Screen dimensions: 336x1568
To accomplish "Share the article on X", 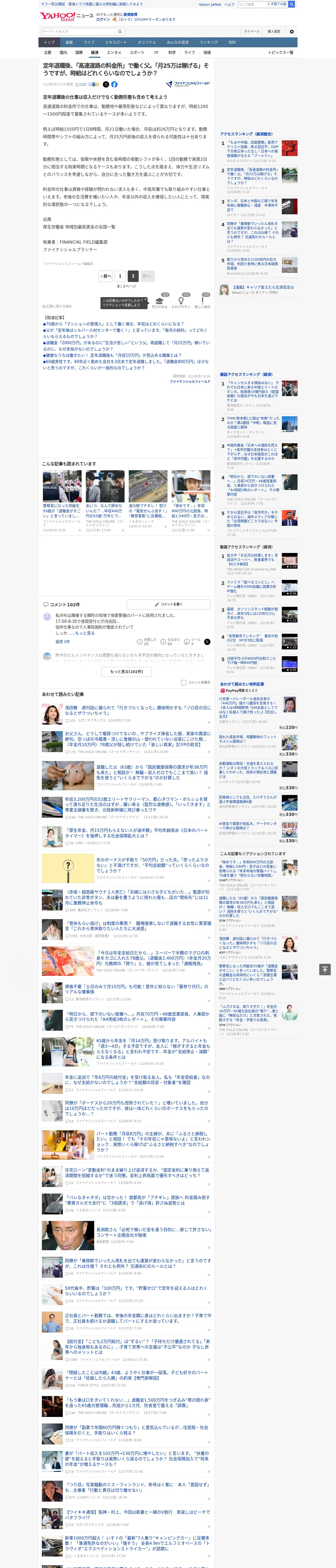I will click(x=106, y=85).
